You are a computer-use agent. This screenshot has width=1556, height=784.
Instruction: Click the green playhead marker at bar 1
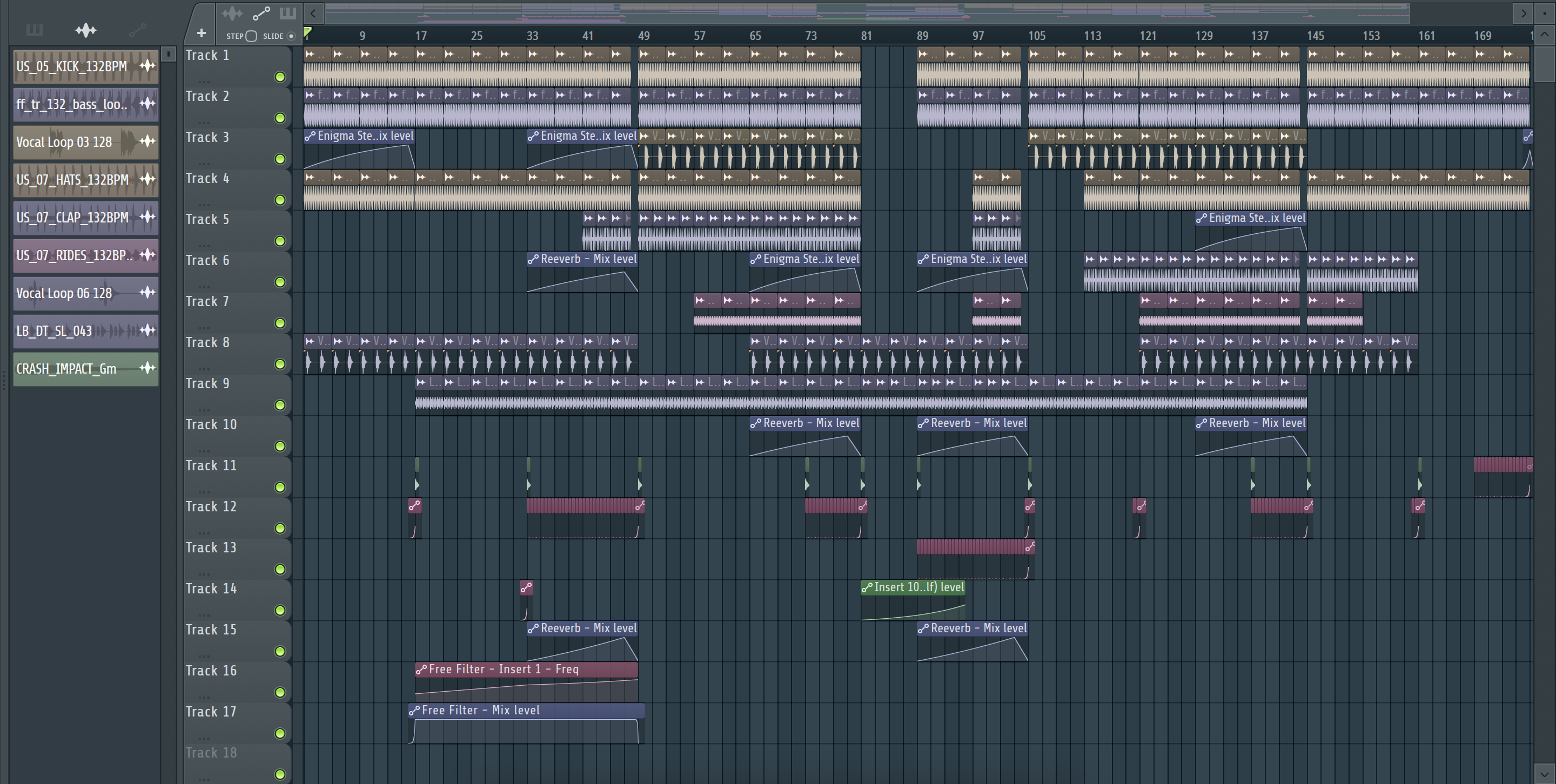307,32
